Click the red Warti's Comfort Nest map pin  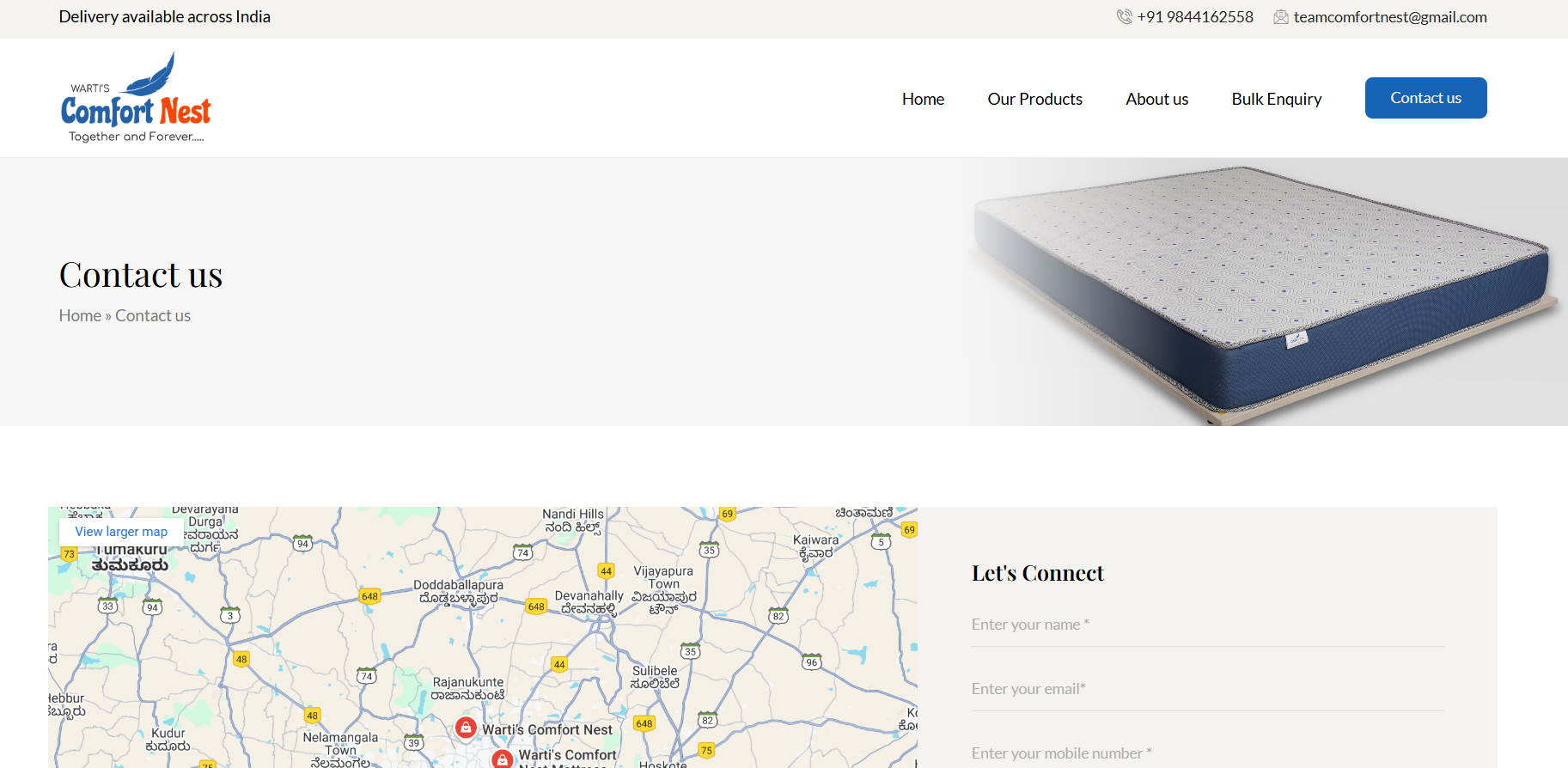466,728
